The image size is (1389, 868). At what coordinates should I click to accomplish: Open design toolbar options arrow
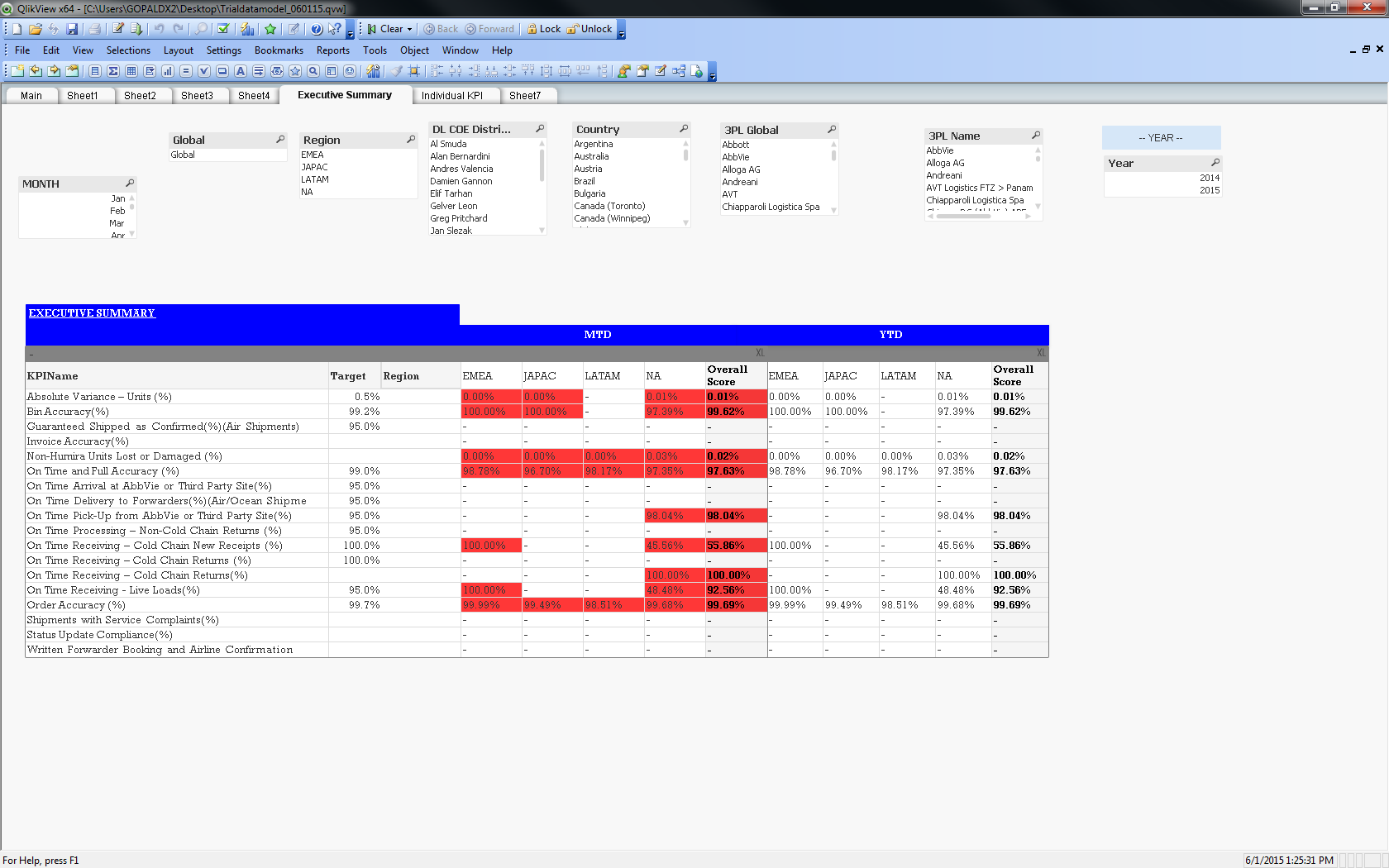click(713, 73)
